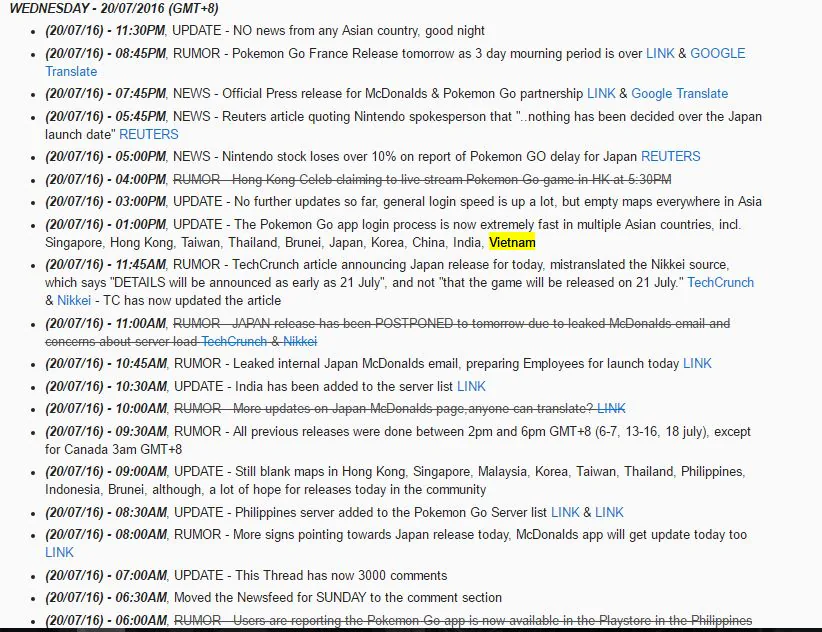822x632 pixels.
Task: Click the "(20/07/16) - 05:00PM" timestamp
Action: (106, 156)
